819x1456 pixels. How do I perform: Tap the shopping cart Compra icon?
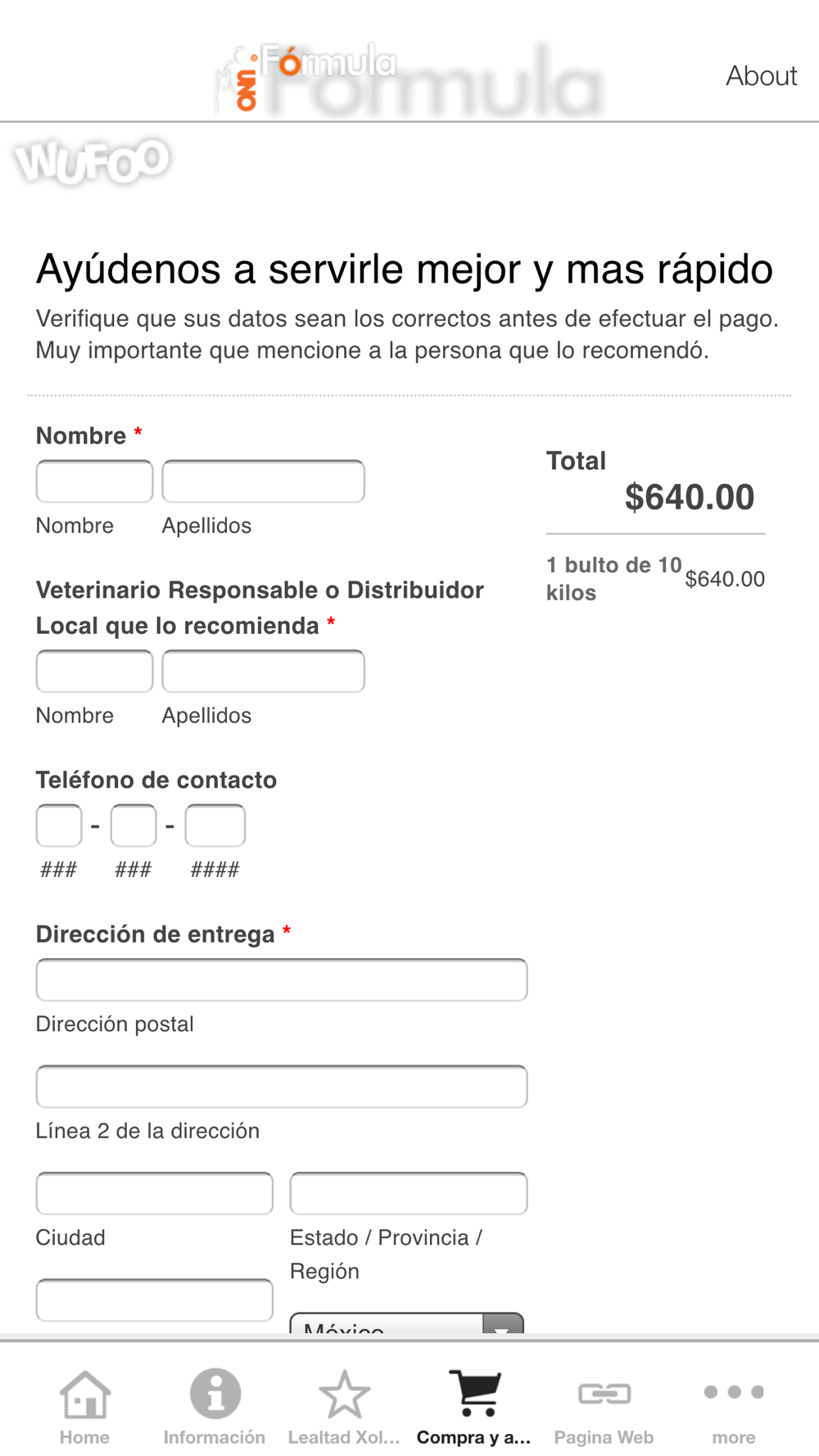[474, 1393]
